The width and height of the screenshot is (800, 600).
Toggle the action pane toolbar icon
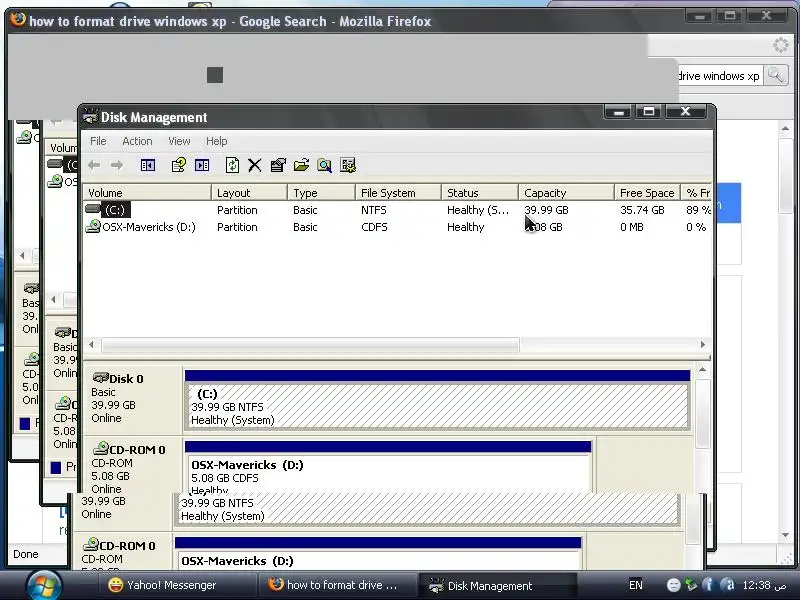click(202, 165)
